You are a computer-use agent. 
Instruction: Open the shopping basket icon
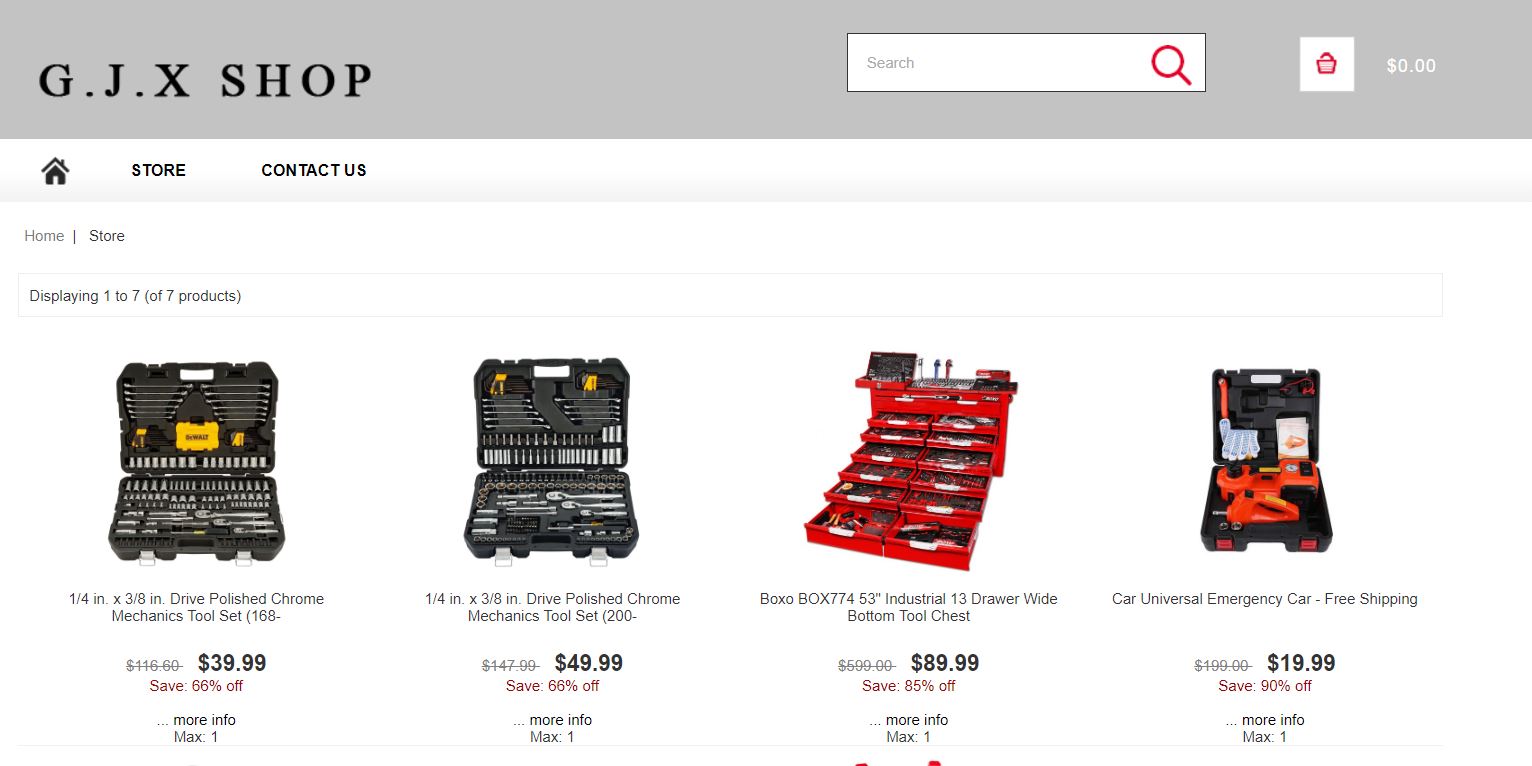click(1326, 64)
